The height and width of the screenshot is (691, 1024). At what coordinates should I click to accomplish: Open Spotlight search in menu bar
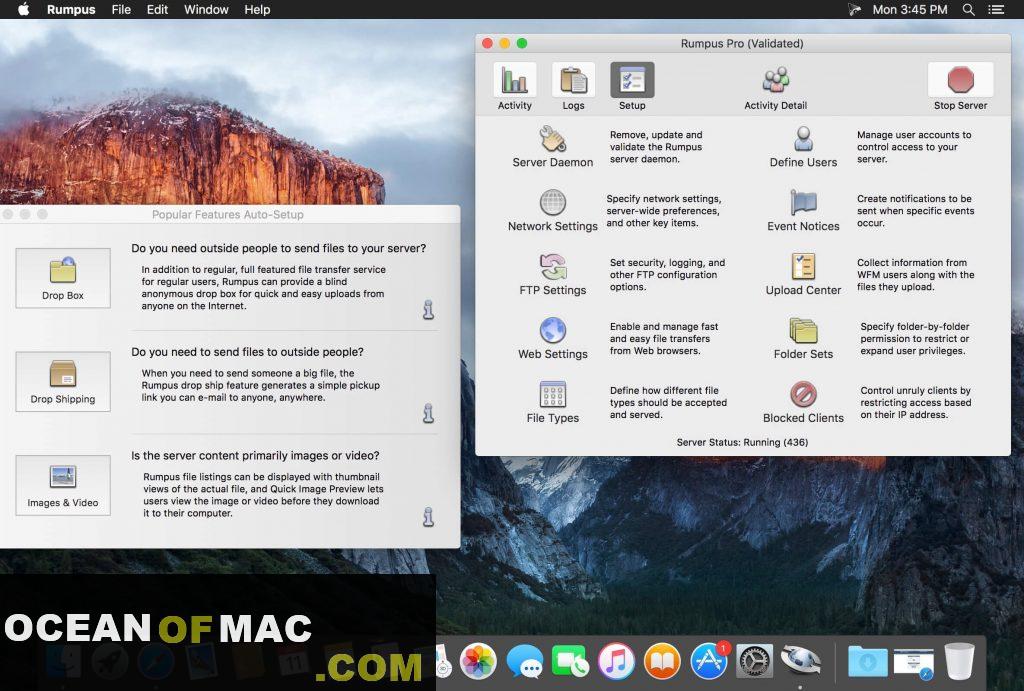pyautogui.click(x=969, y=9)
